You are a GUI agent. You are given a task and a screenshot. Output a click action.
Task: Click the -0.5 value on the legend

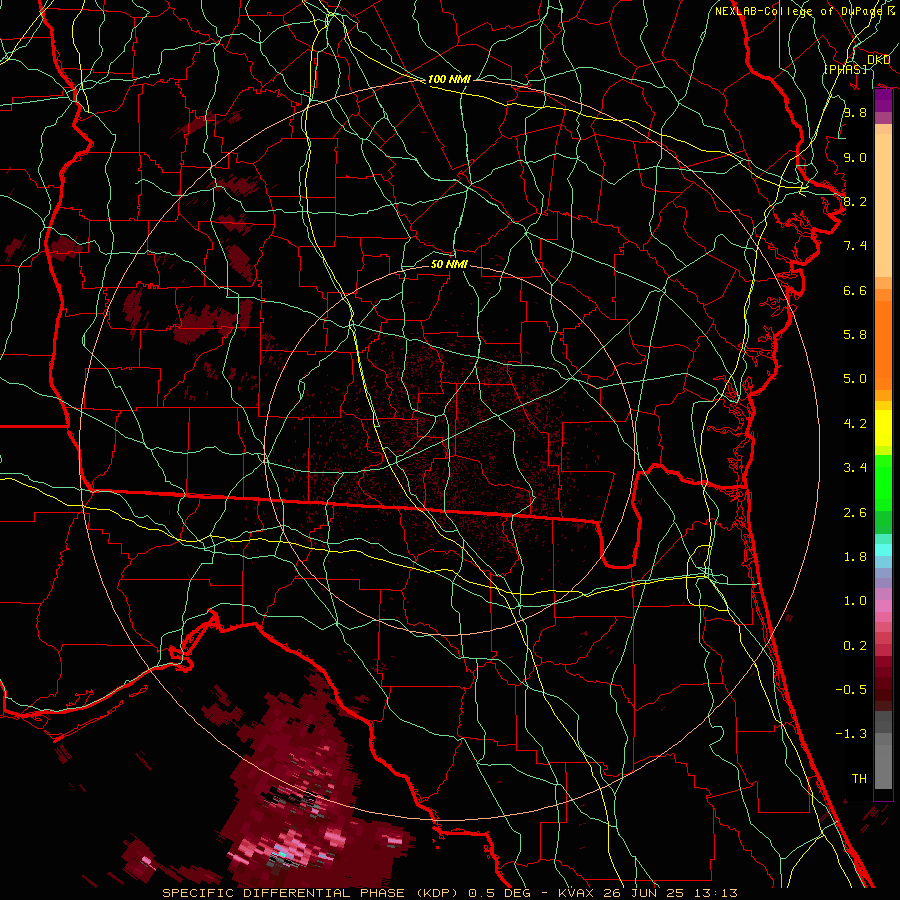[851, 690]
